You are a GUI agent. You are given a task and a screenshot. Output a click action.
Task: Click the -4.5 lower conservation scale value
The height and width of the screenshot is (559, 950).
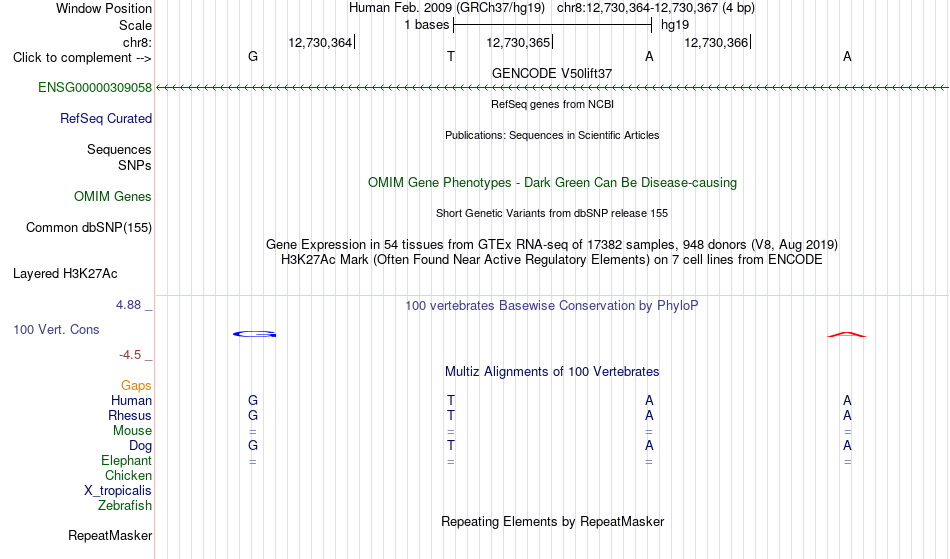(x=130, y=355)
